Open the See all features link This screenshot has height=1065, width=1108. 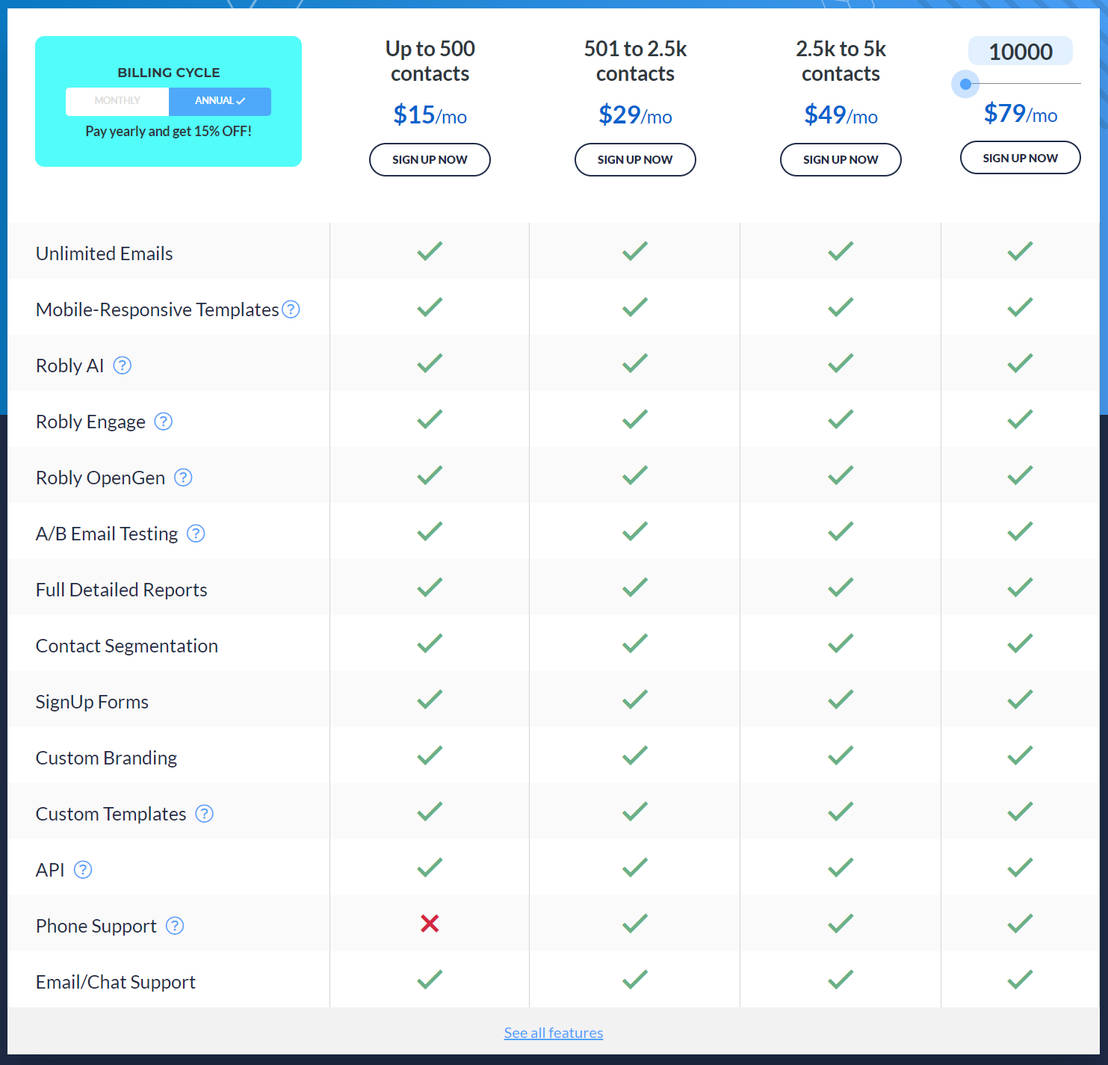[x=553, y=1032]
